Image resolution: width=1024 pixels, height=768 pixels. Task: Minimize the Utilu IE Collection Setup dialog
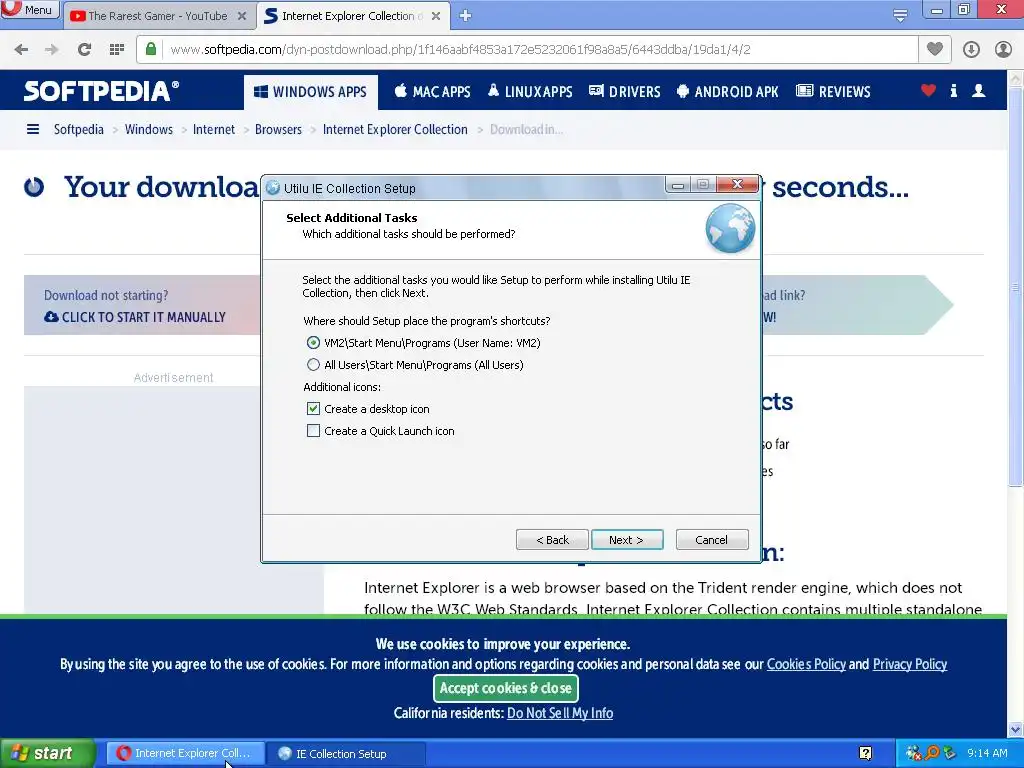pos(678,185)
